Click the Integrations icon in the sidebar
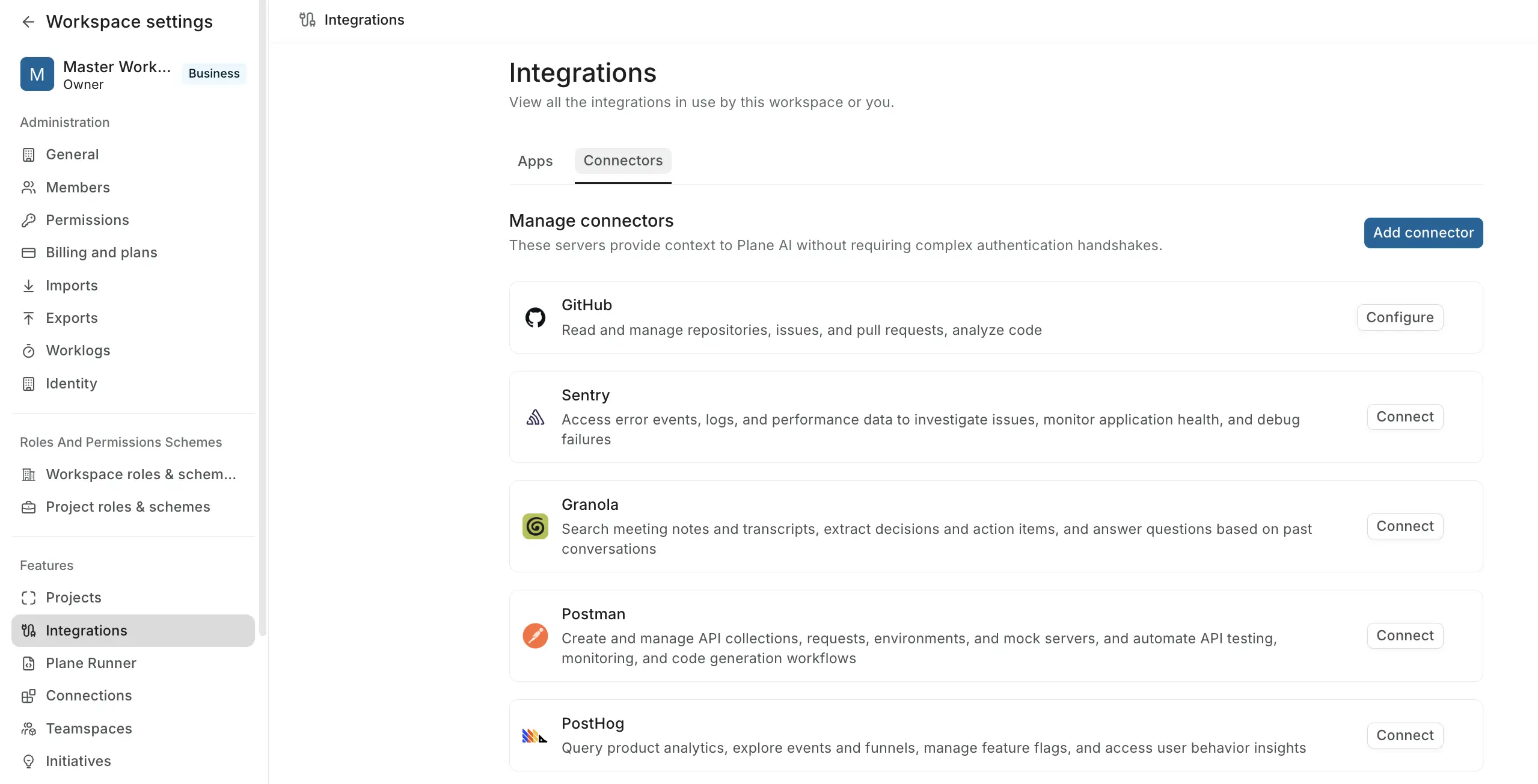Image resolution: width=1538 pixels, height=784 pixels. [28, 631]
